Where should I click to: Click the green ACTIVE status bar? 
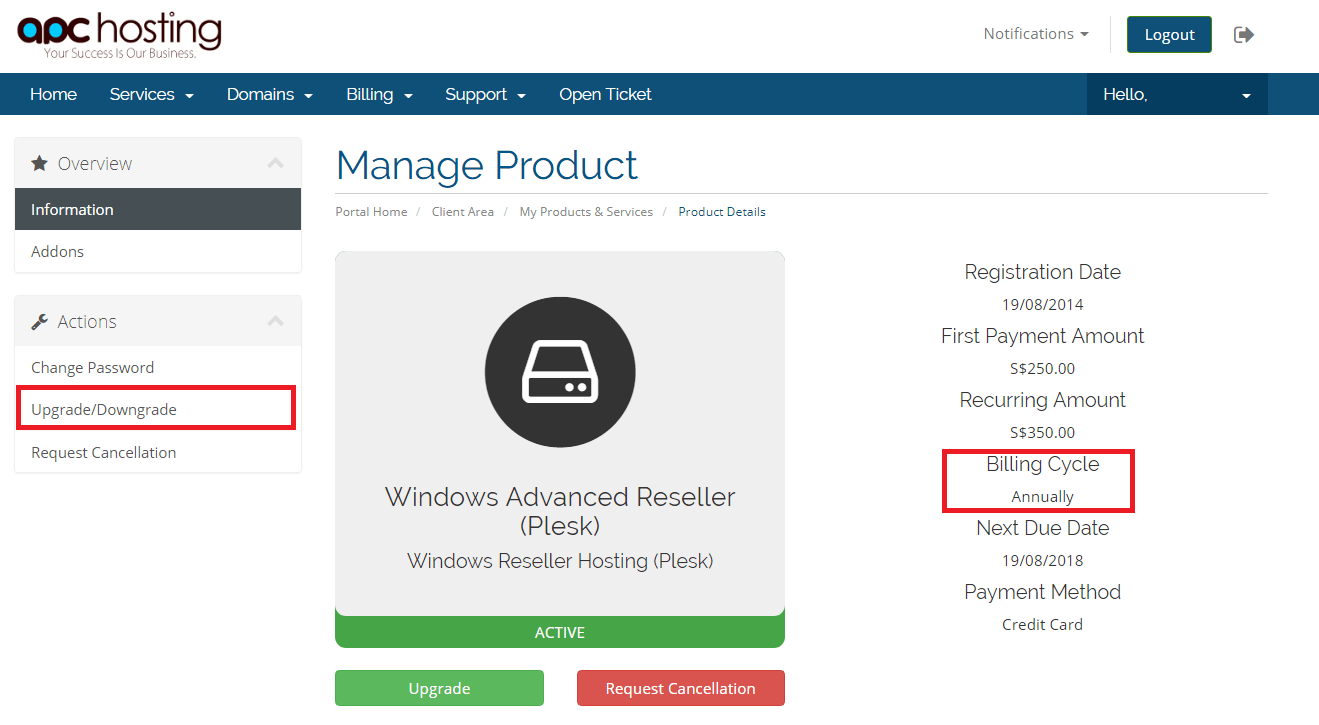[x=560, y=632]
